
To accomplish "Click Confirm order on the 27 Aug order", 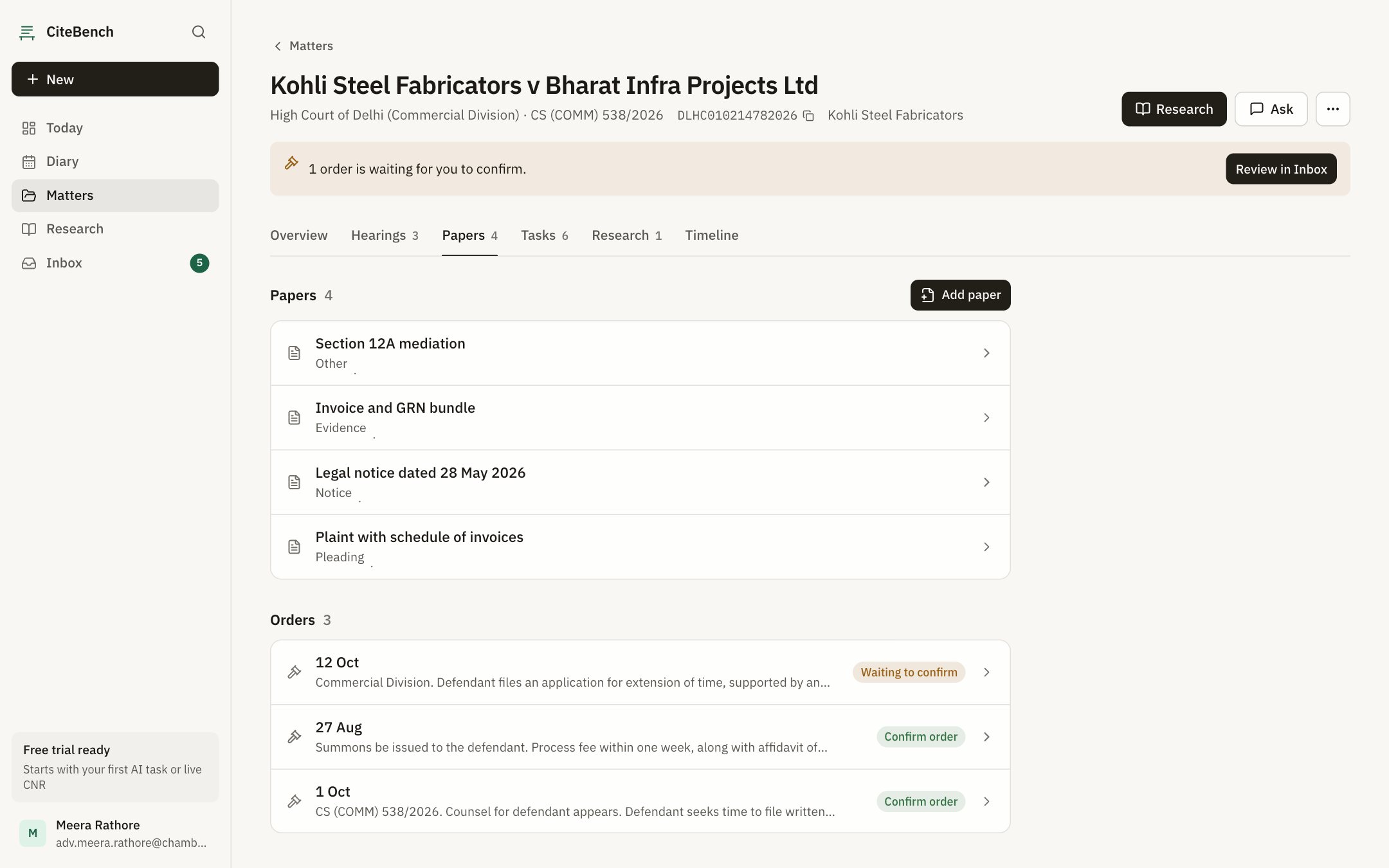I will coord(920,737).
